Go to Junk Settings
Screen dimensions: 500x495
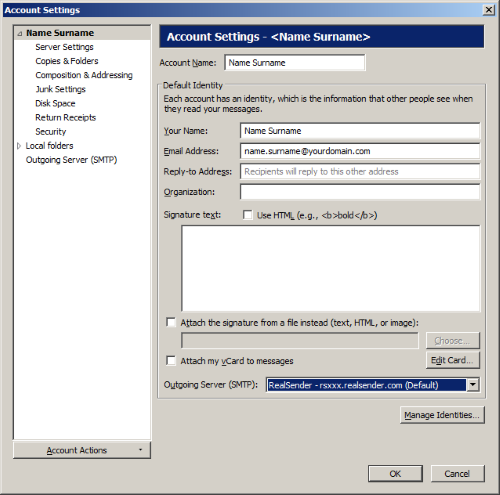61,89
